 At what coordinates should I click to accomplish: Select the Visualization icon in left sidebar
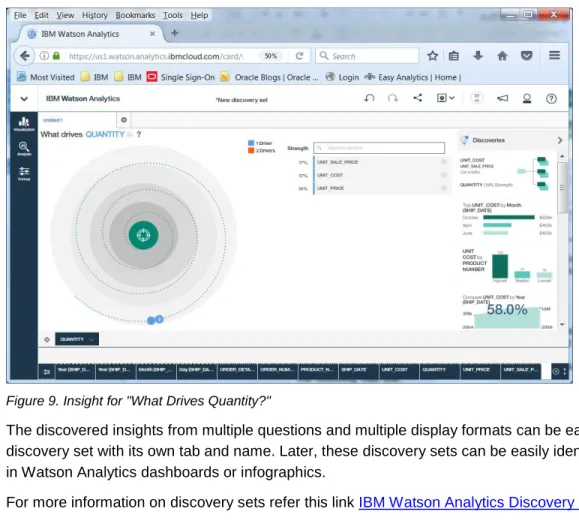click(x=24, y=124)
